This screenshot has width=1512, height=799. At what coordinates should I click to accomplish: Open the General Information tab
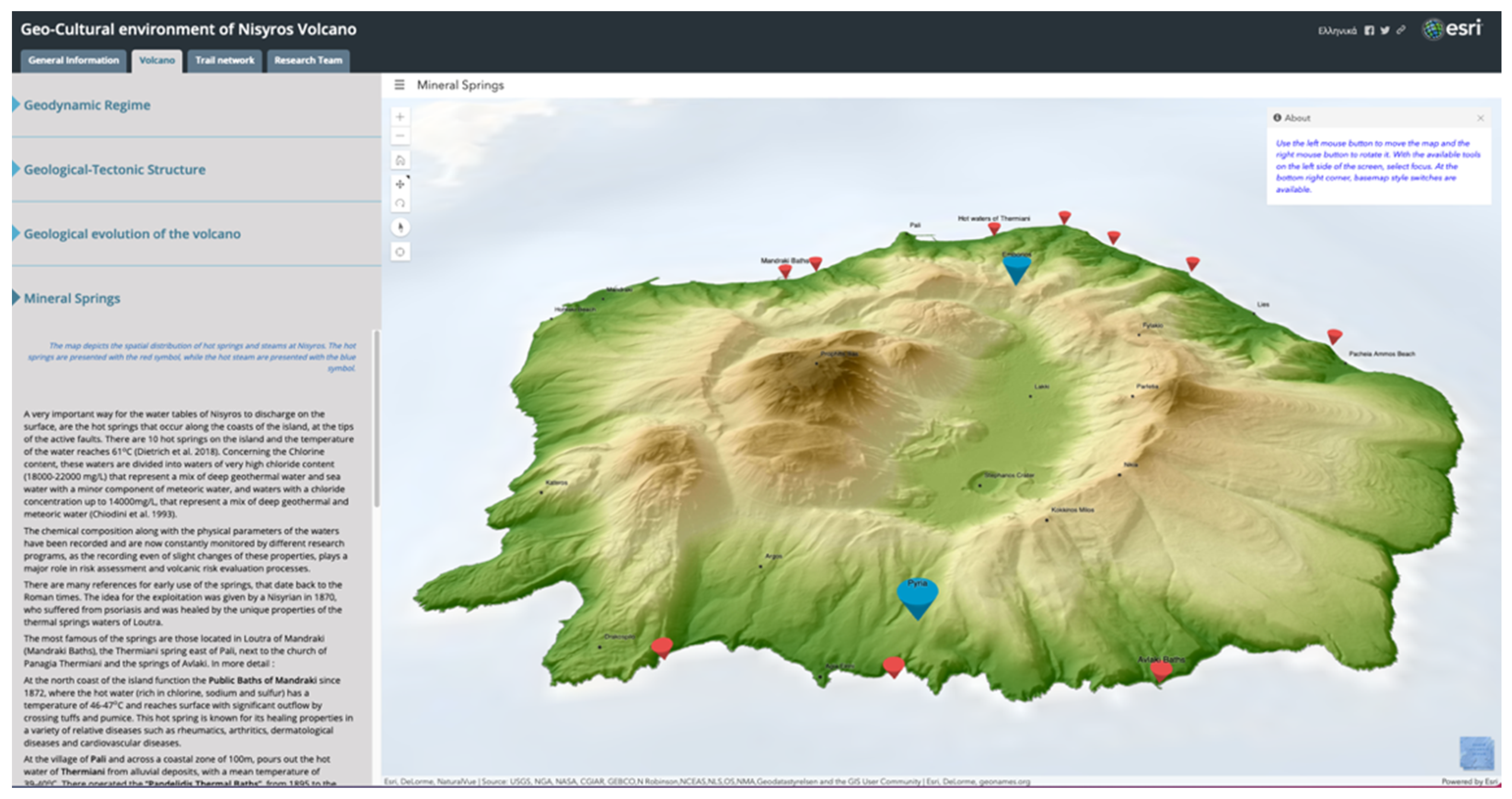pyautogui.click(x=73, y=60)
